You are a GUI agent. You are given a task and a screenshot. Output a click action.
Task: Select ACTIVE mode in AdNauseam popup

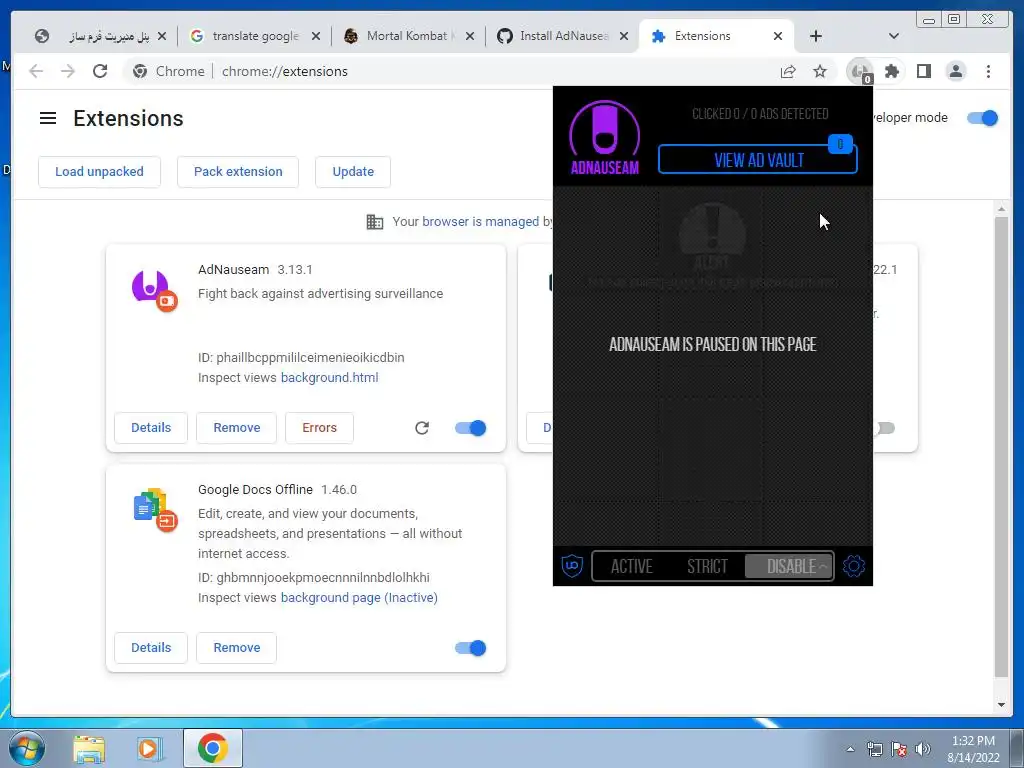point(632,566)
